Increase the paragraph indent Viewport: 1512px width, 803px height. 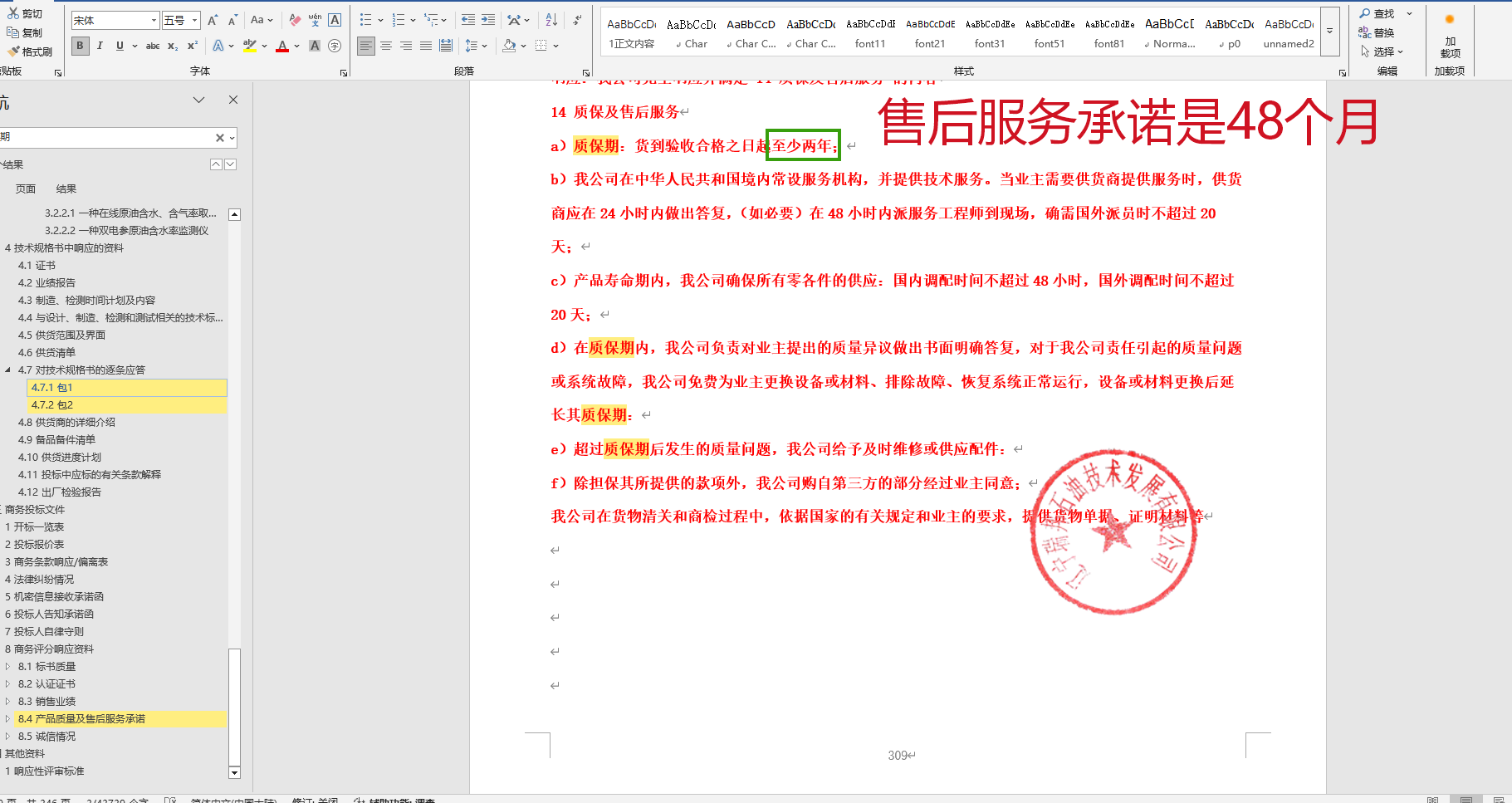(x=488, y=20)
